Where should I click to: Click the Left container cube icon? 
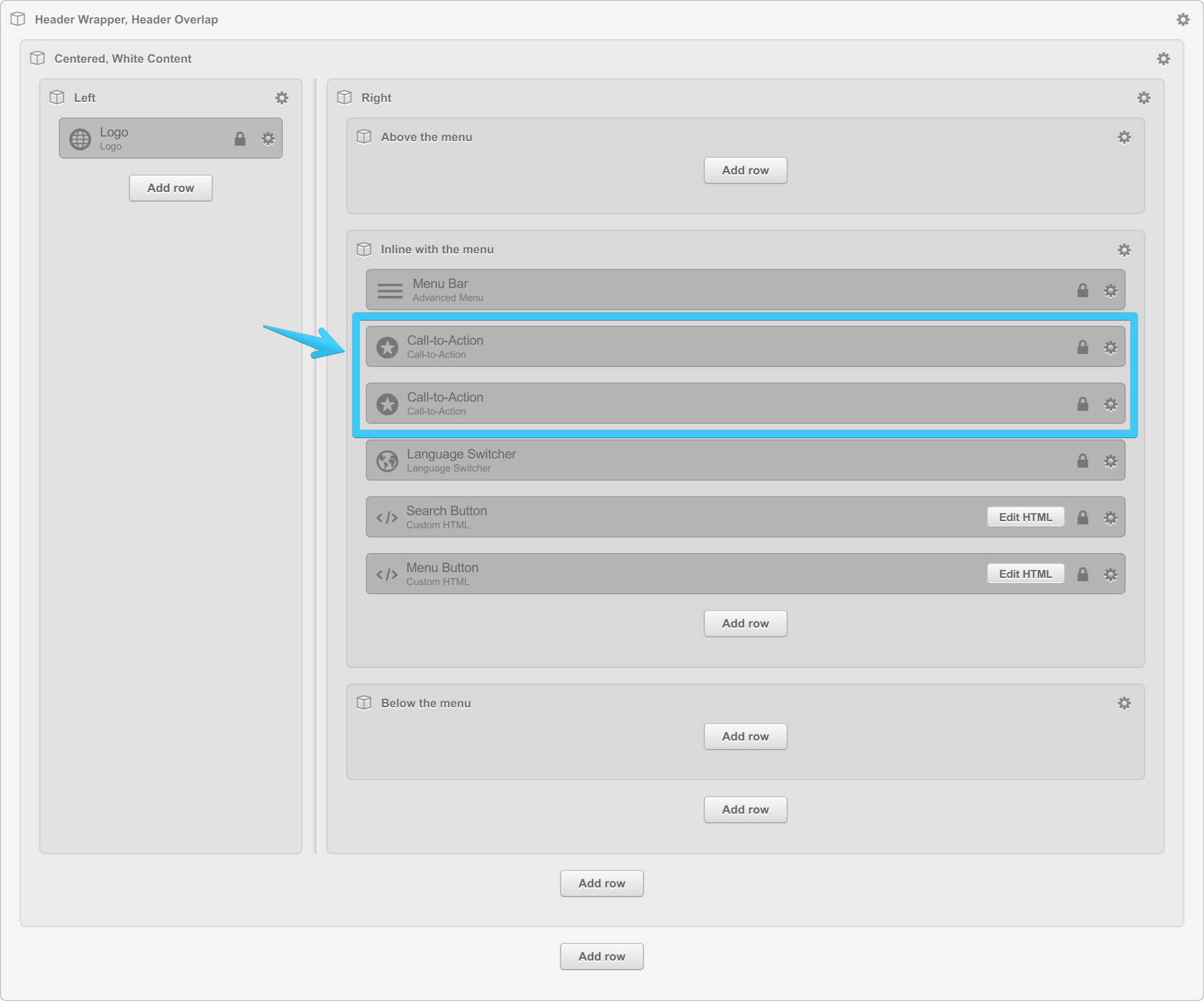coord(57,97)
